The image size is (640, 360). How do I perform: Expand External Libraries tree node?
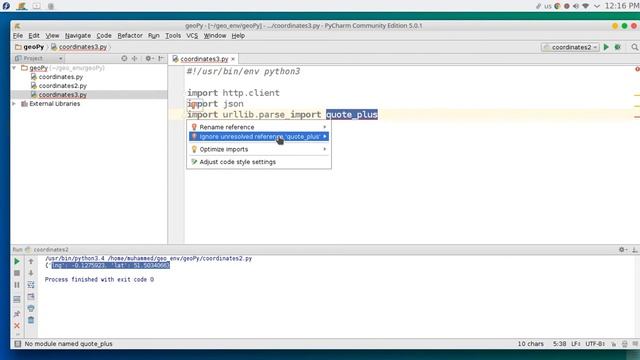[x=14, y=104]
